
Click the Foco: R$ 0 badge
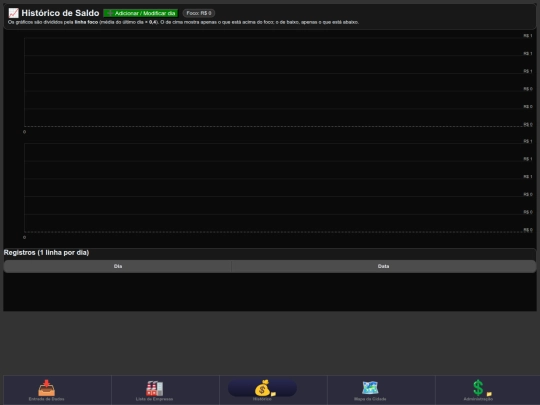pos(199,13)
